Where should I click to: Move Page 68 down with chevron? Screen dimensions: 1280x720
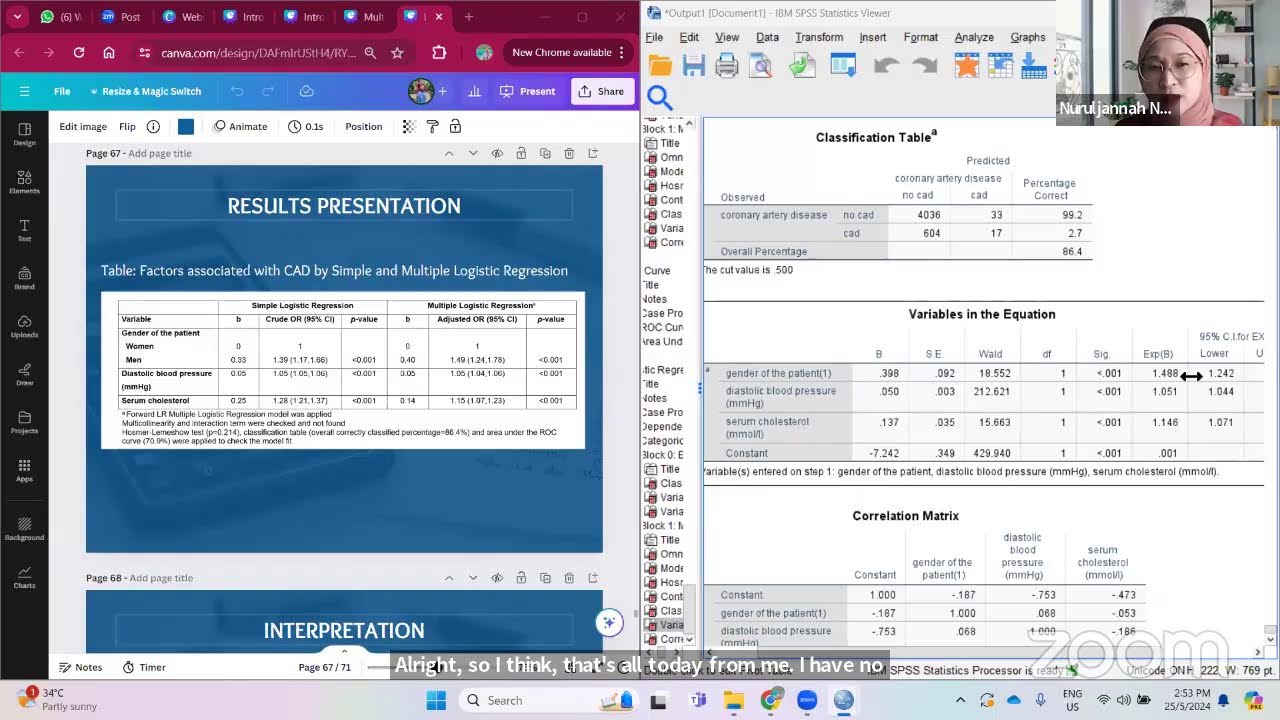[x=473, y=578]
